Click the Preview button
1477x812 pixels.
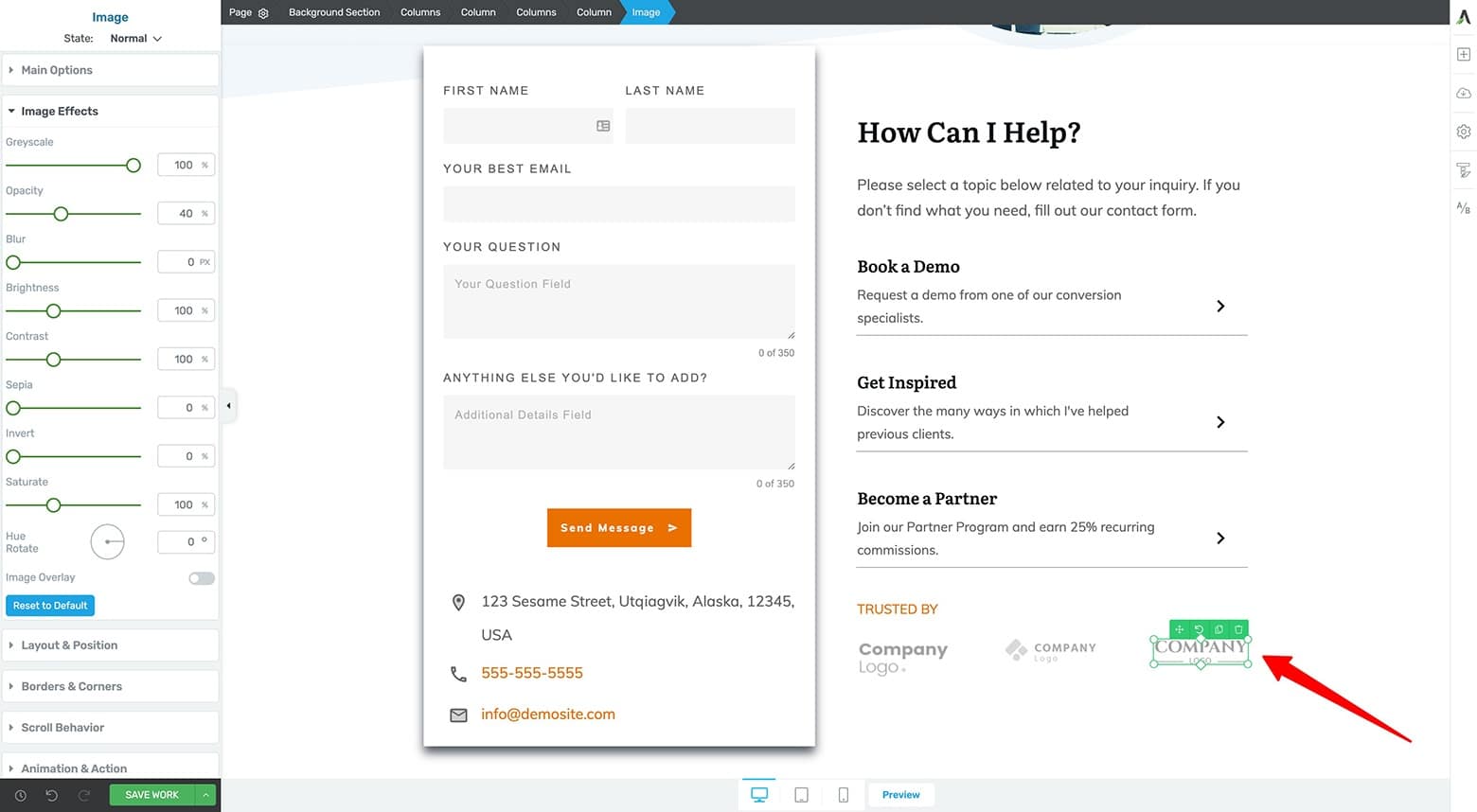click(900, 795)
